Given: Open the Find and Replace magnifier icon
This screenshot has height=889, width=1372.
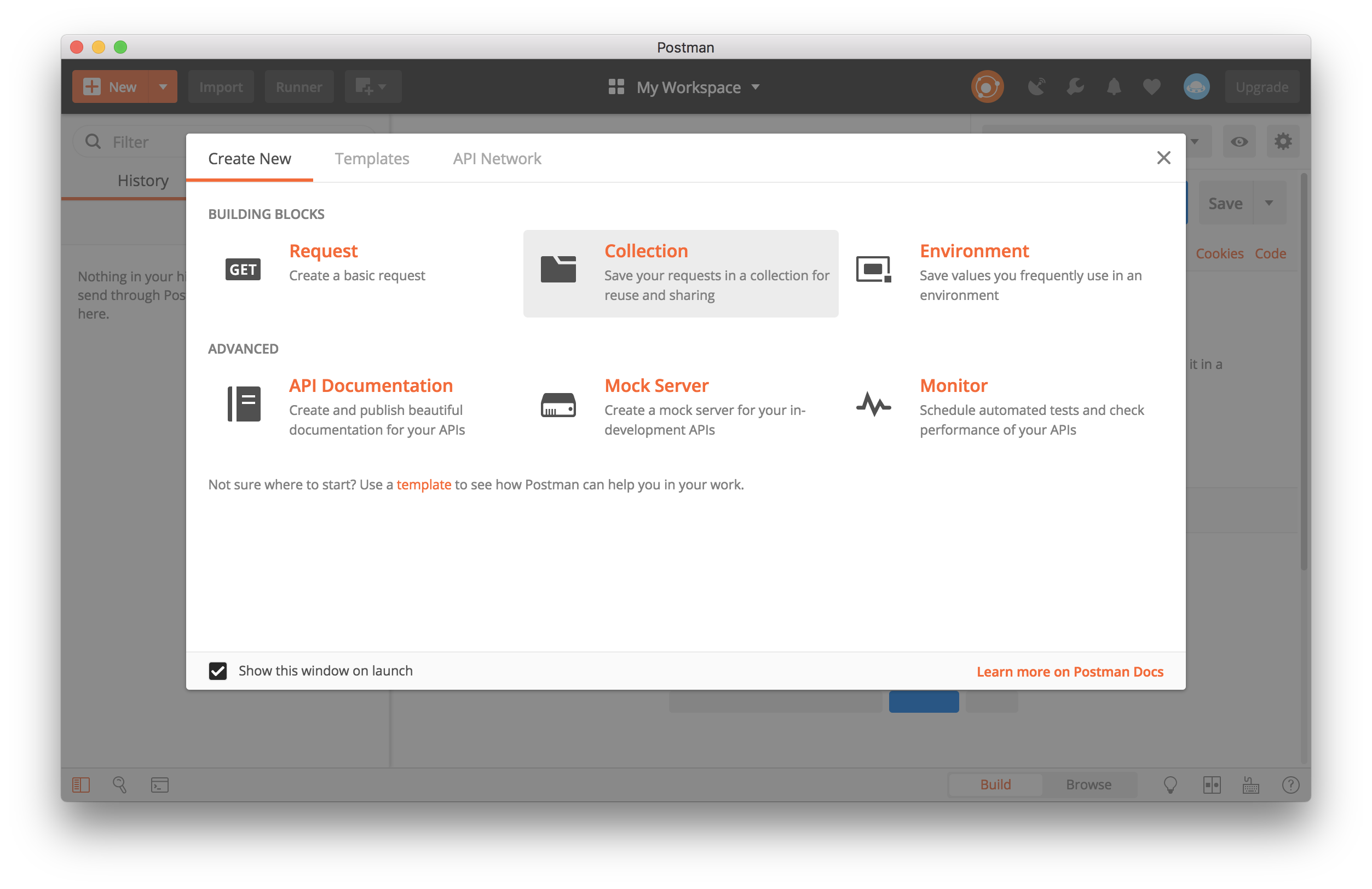Looking at the screenshot, I should (119, 784).
